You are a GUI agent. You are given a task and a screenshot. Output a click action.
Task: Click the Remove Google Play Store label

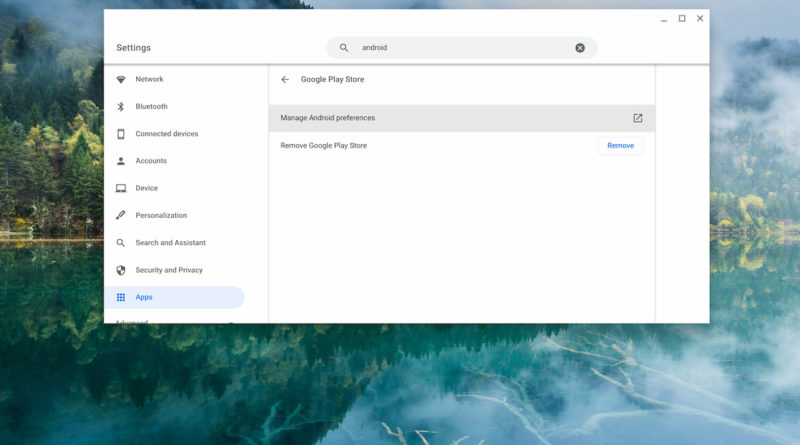pos(323,146)
